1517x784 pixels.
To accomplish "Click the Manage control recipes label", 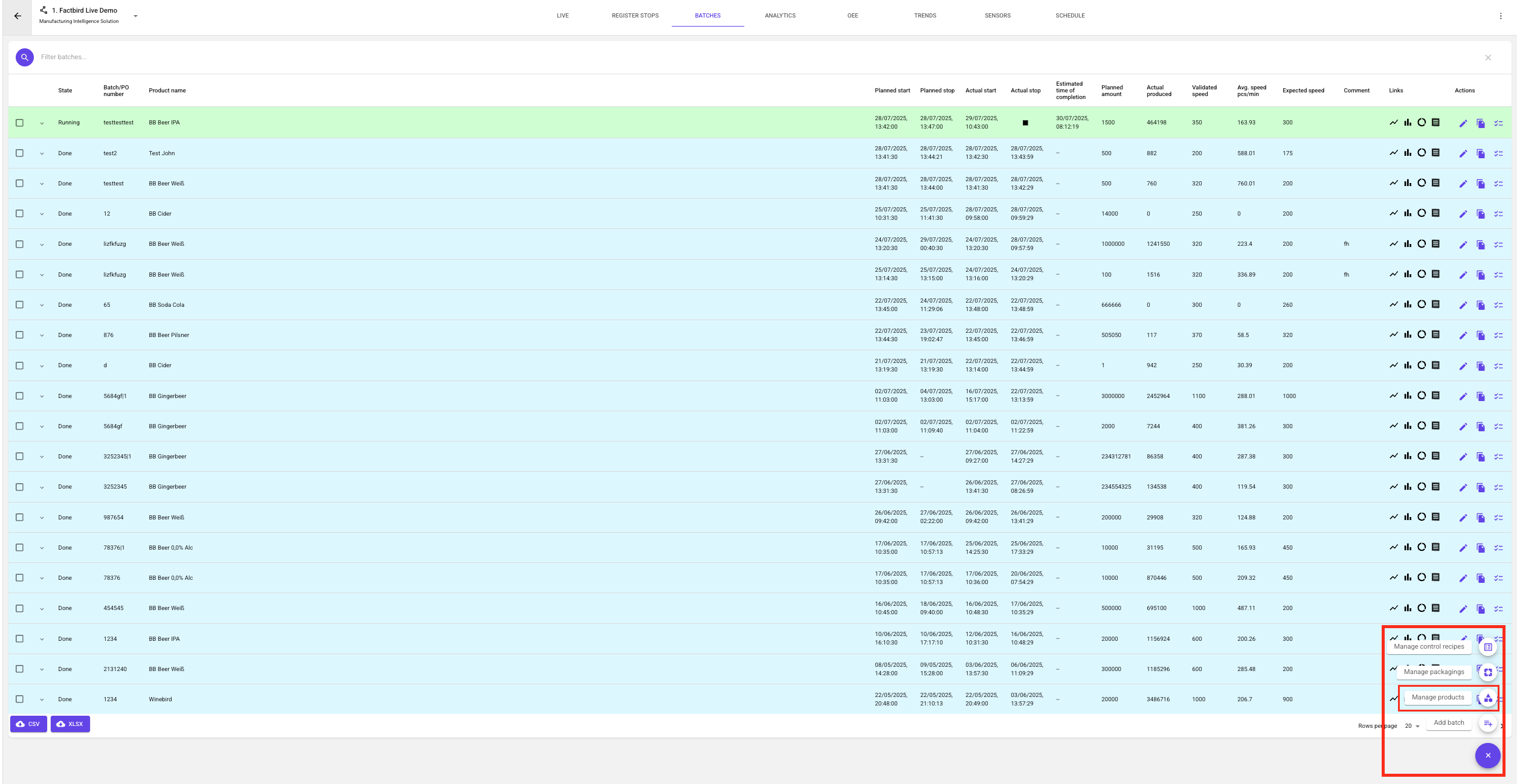I will click(1429, 646).
